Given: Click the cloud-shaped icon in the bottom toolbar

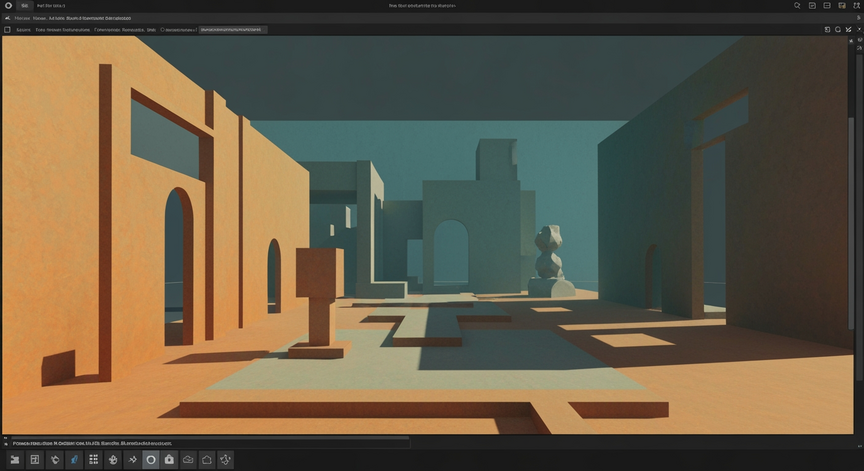Looking at the screenshot, I should pos(188,459).
